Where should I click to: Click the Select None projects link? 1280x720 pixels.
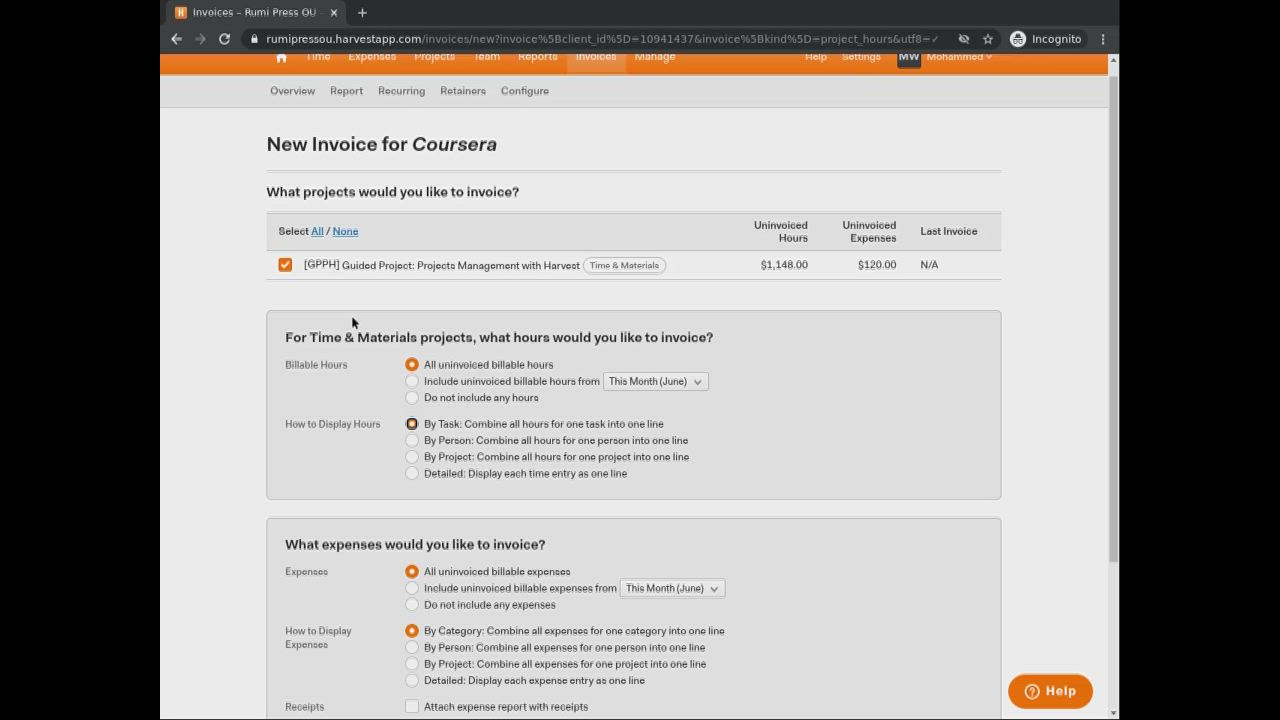(345, 231)
